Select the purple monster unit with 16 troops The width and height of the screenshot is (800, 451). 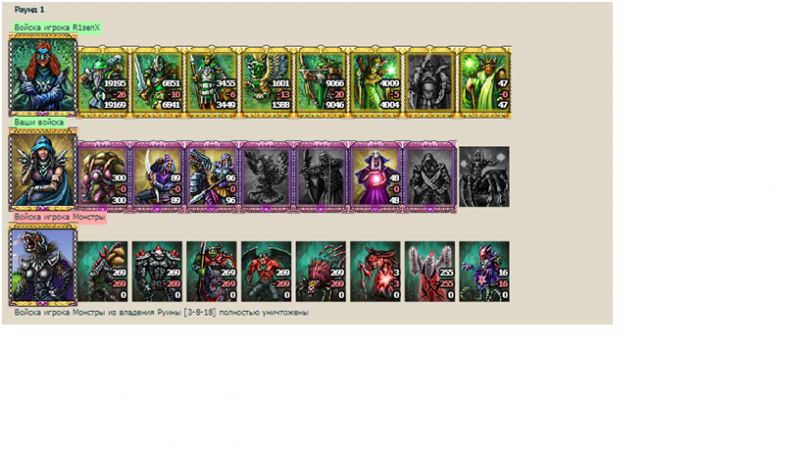[x=484, y=271]
